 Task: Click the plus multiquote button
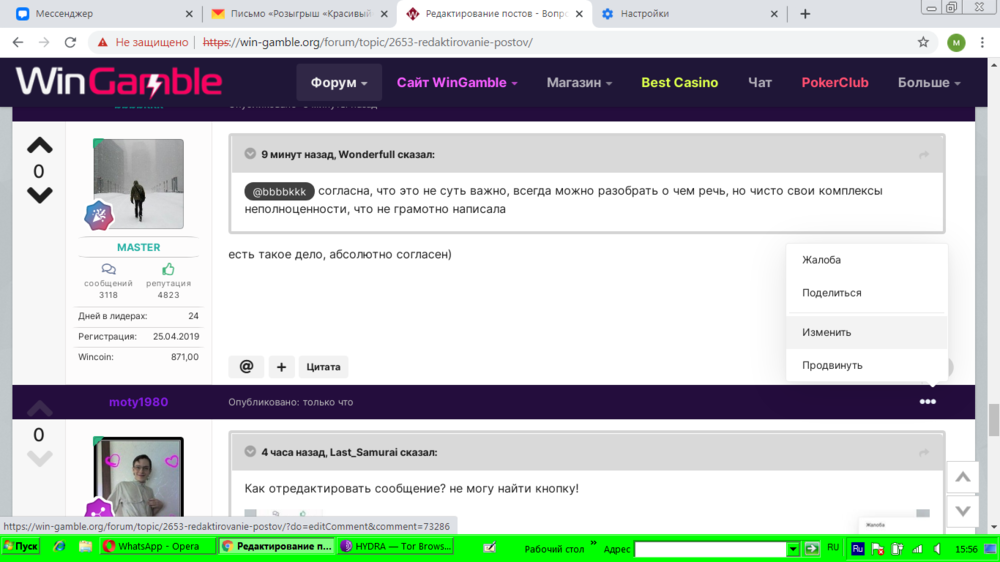(x=281, y=367)
